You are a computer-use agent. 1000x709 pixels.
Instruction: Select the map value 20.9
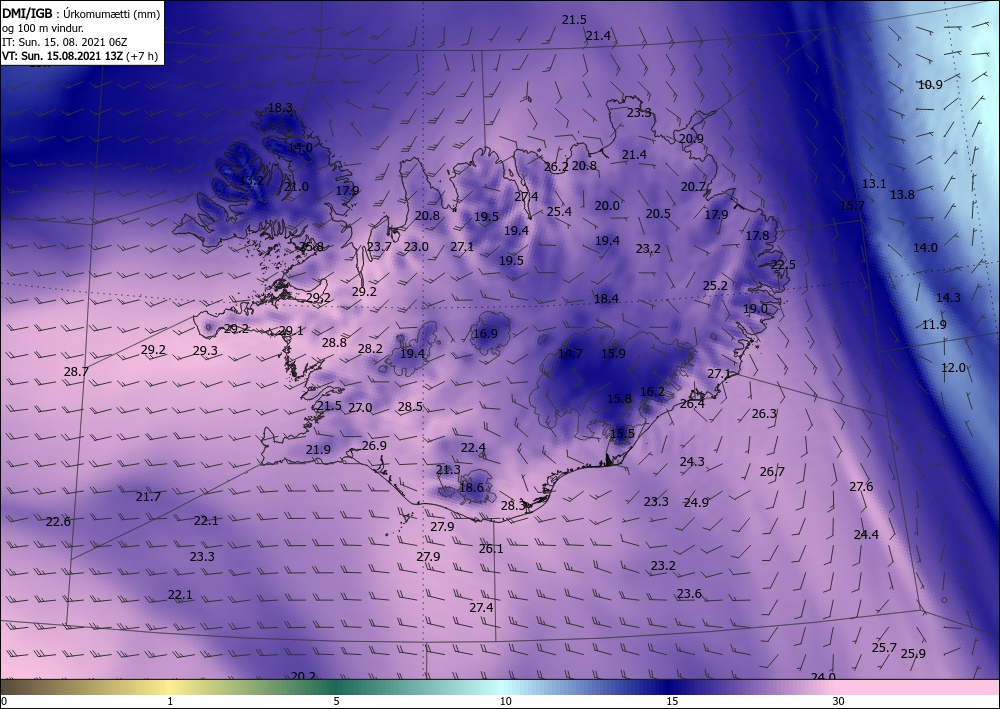point(691,138)
